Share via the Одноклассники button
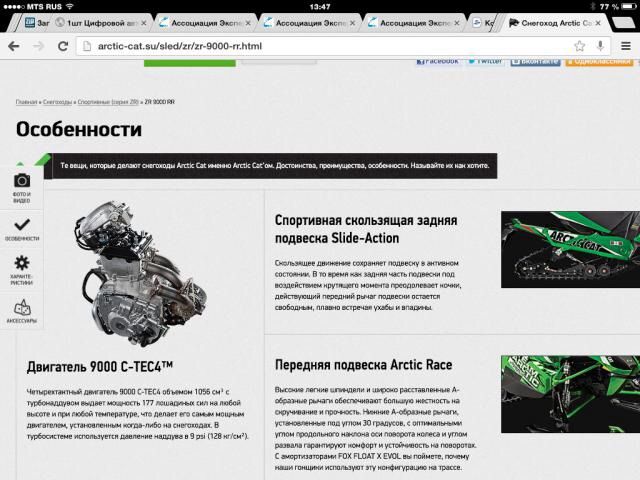The image size is (640, 480). 599,61
